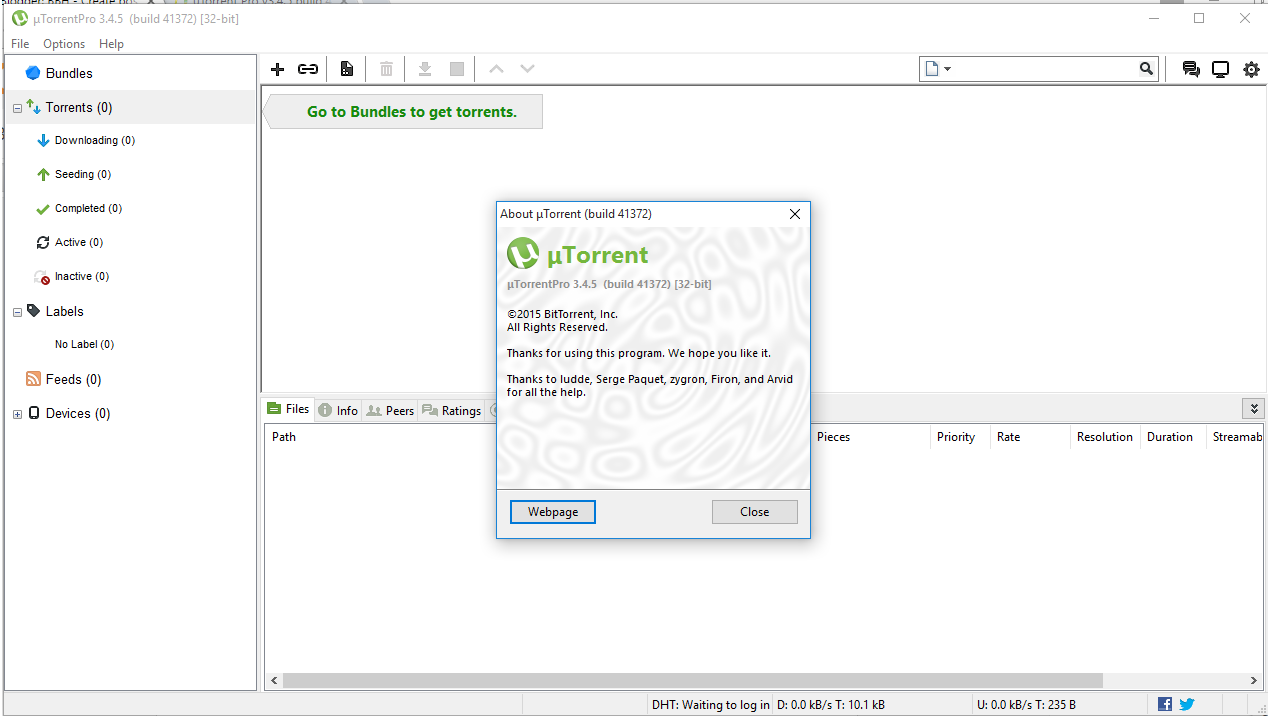
Task: Select Feeds (0) in sidebar
Action: 73,379
